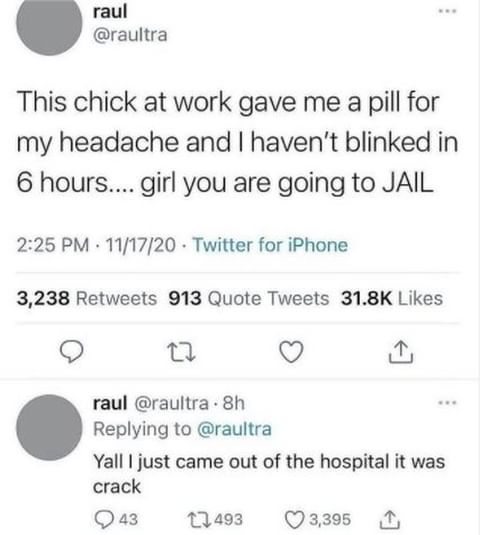Retweet the reply showing 493 retweets
The image size is (480, 535).
click(215, 519)
